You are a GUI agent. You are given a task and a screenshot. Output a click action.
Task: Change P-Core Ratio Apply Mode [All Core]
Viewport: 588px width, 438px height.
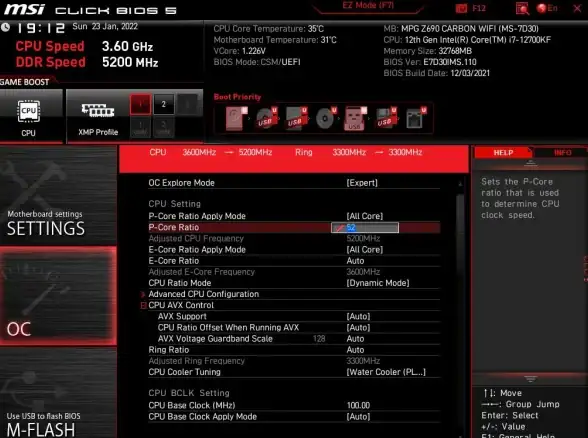click(364, 216)
